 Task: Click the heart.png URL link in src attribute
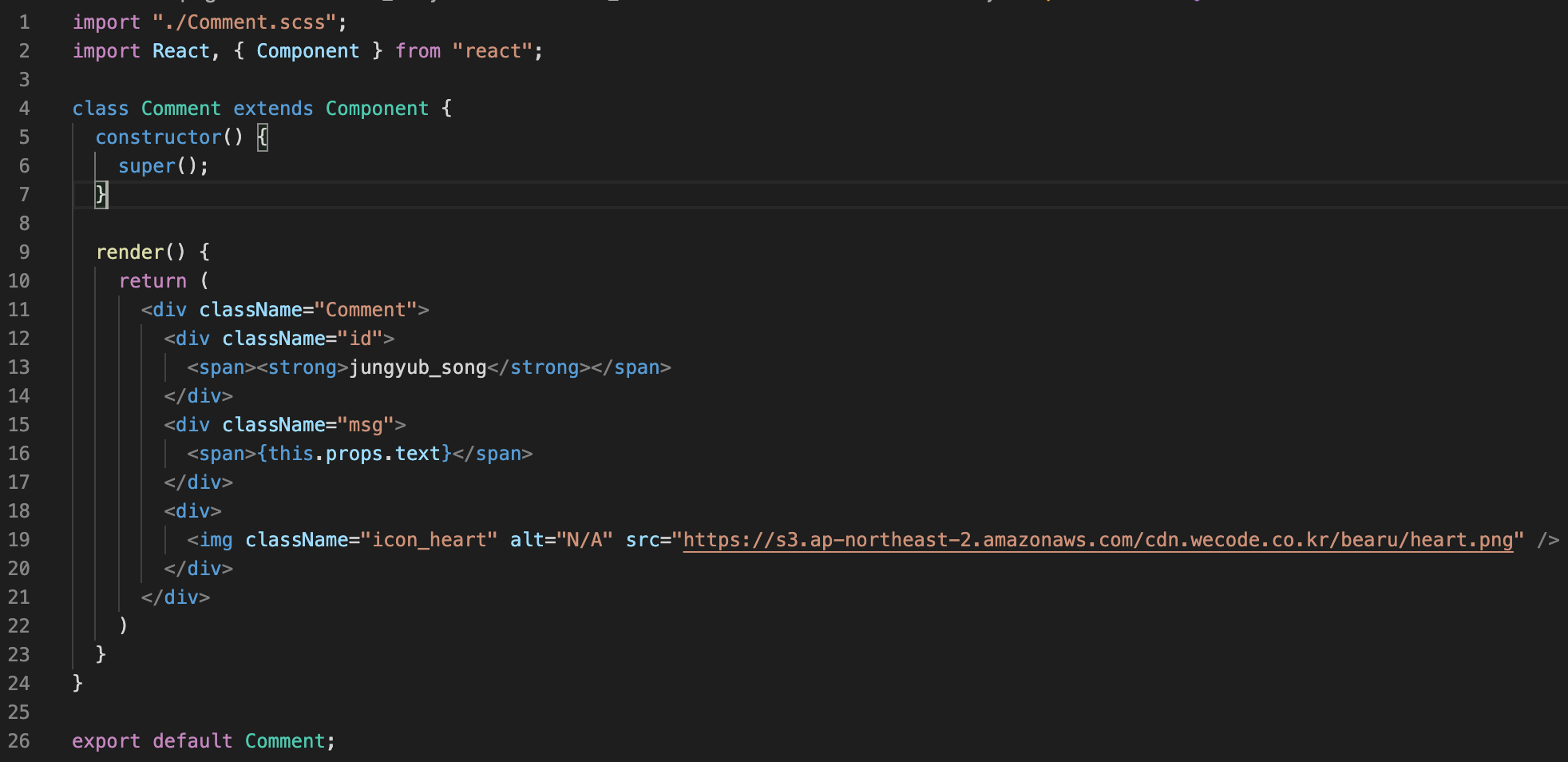pyautogui.click(x=1098, y=540)
